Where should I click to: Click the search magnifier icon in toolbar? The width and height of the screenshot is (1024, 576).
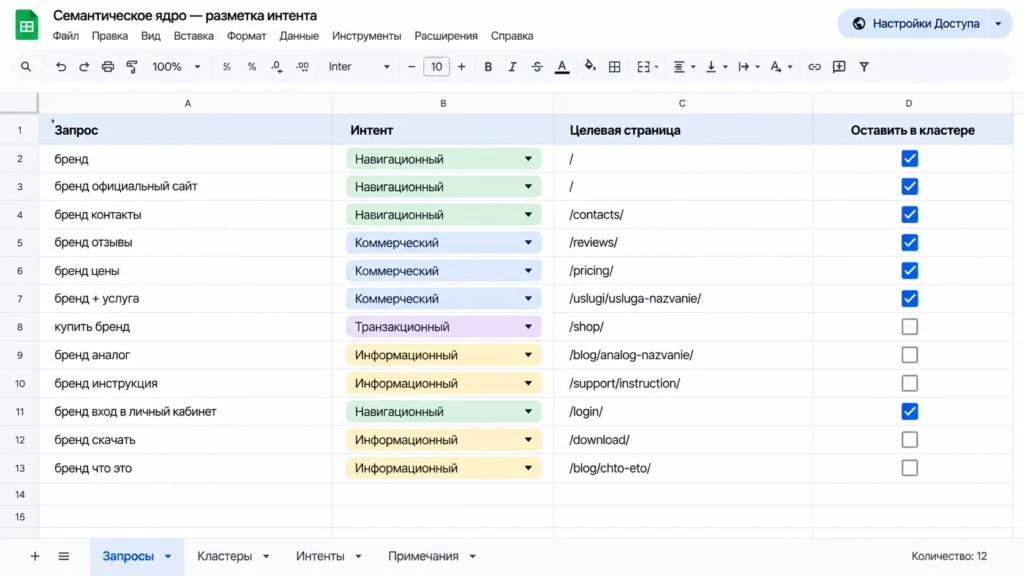[x=25, y=67]
